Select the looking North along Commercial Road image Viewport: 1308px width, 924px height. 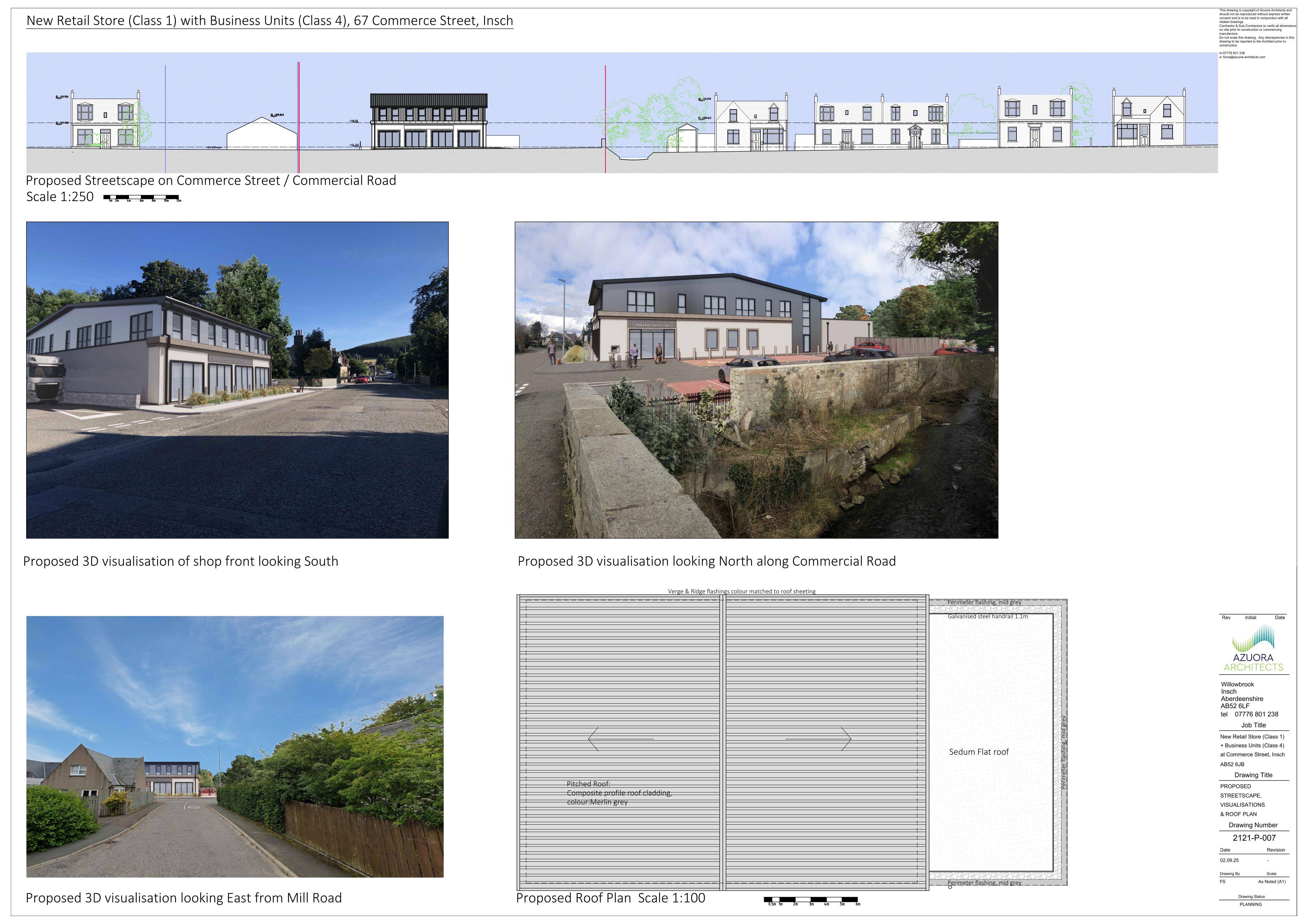point(756,380)
